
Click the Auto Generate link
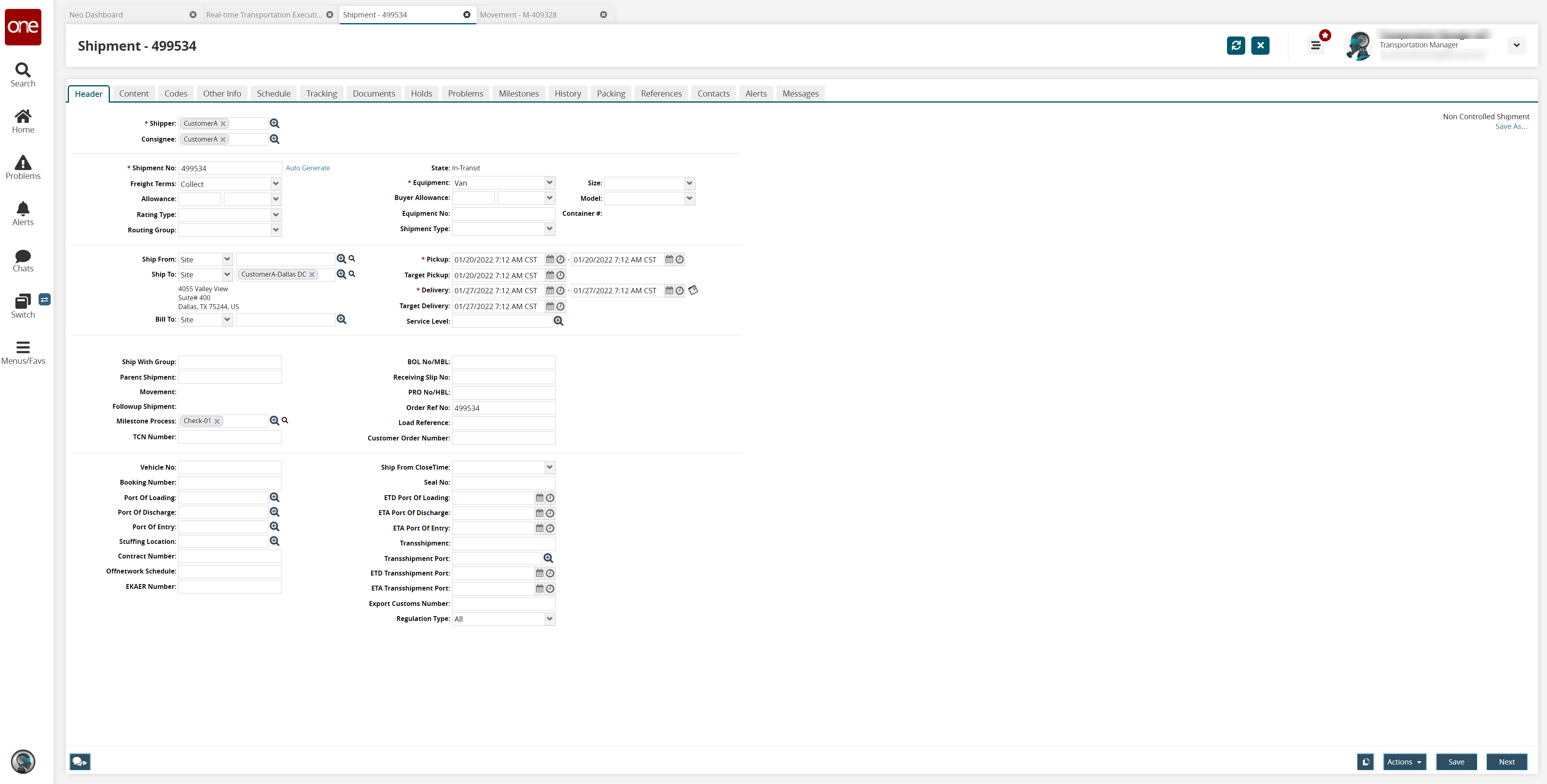pos(307,168)
